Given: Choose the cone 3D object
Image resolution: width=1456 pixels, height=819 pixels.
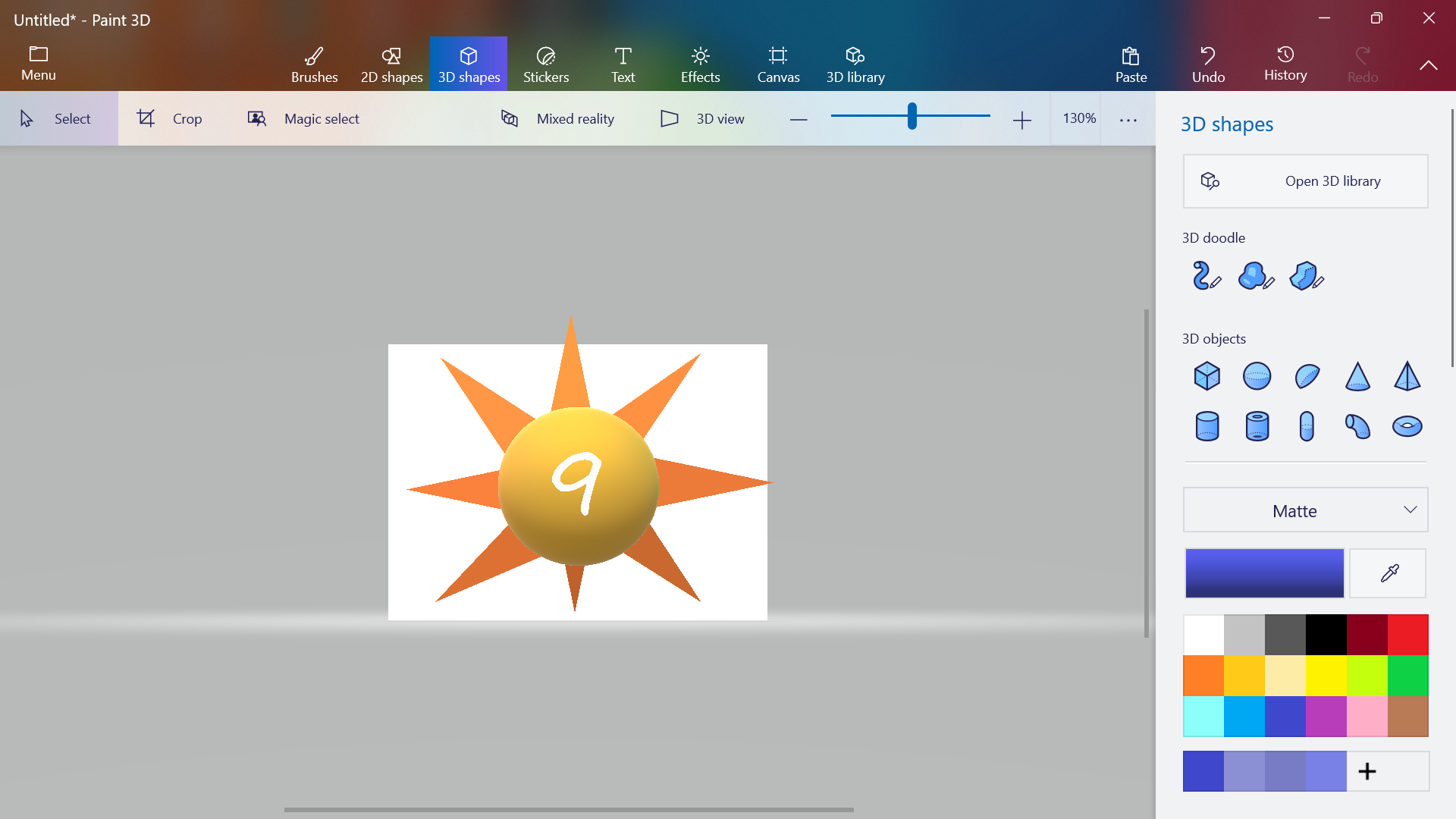Looking at the screenshot, I should tap(1357, 376).
